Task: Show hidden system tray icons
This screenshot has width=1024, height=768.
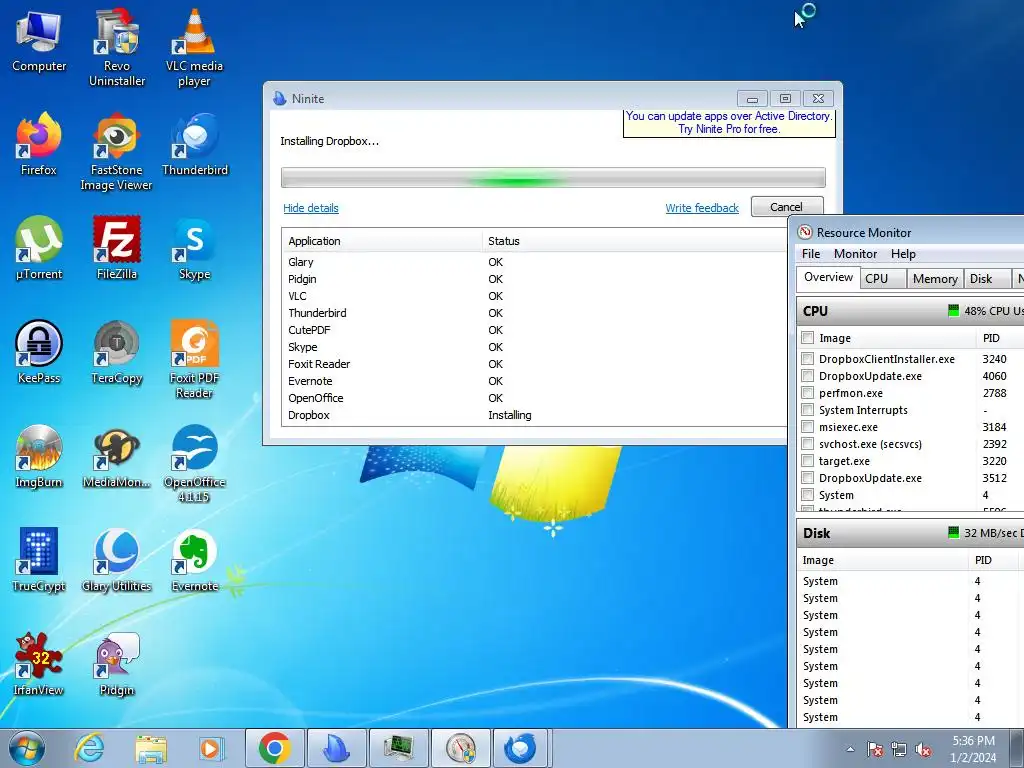Action: (x=850, y=749)
